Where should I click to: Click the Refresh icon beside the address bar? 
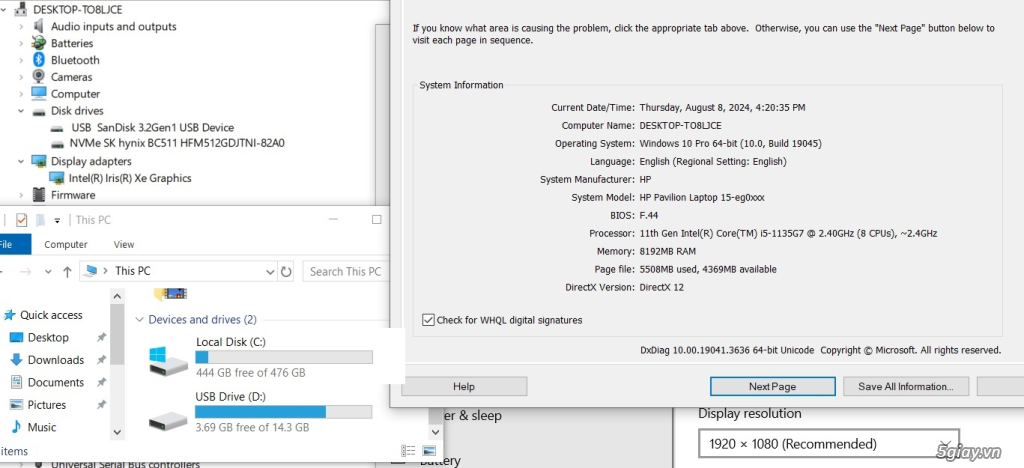click(x=286, y=272)
